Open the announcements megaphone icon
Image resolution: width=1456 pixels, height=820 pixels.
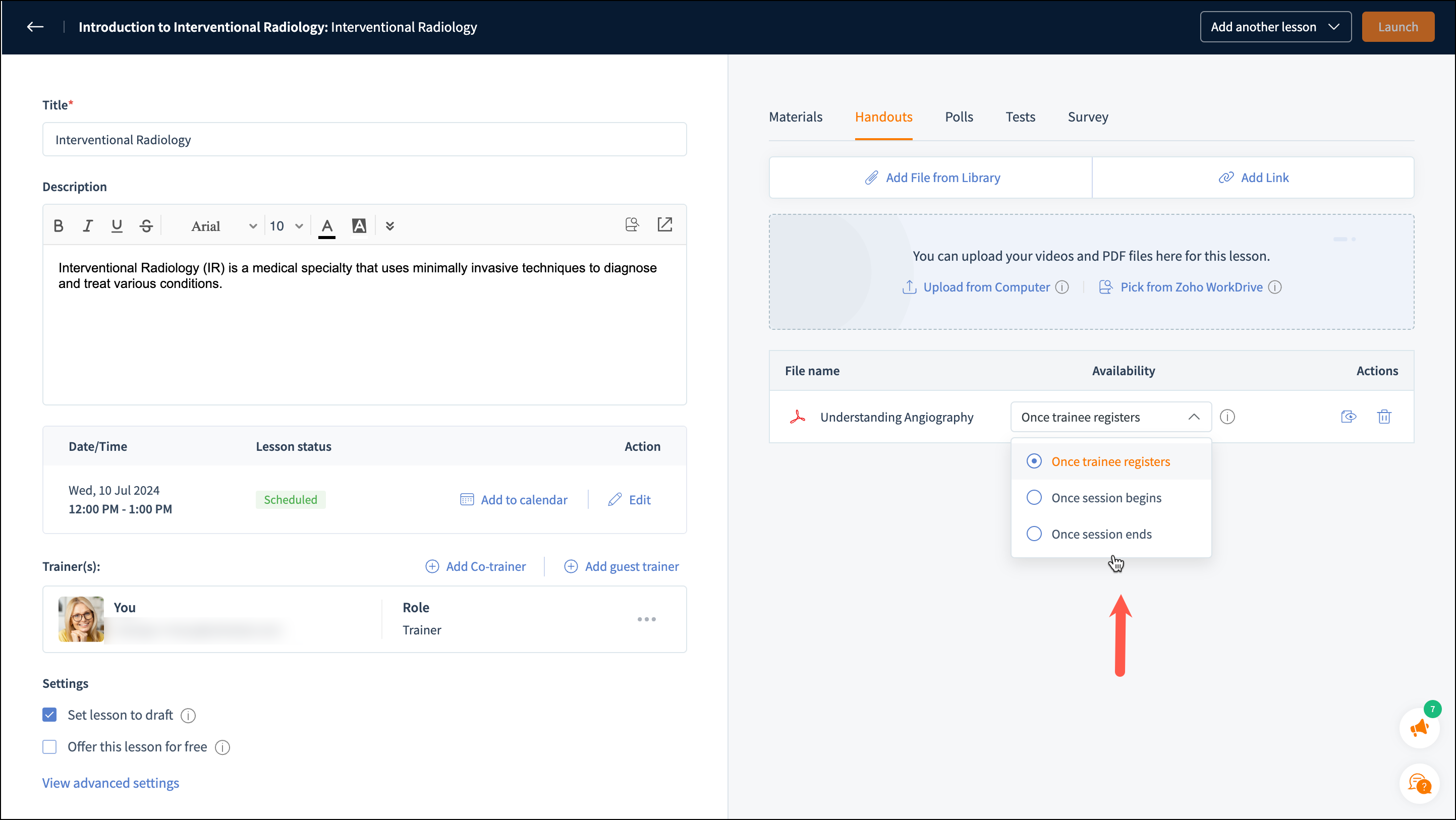[1419, 728]
